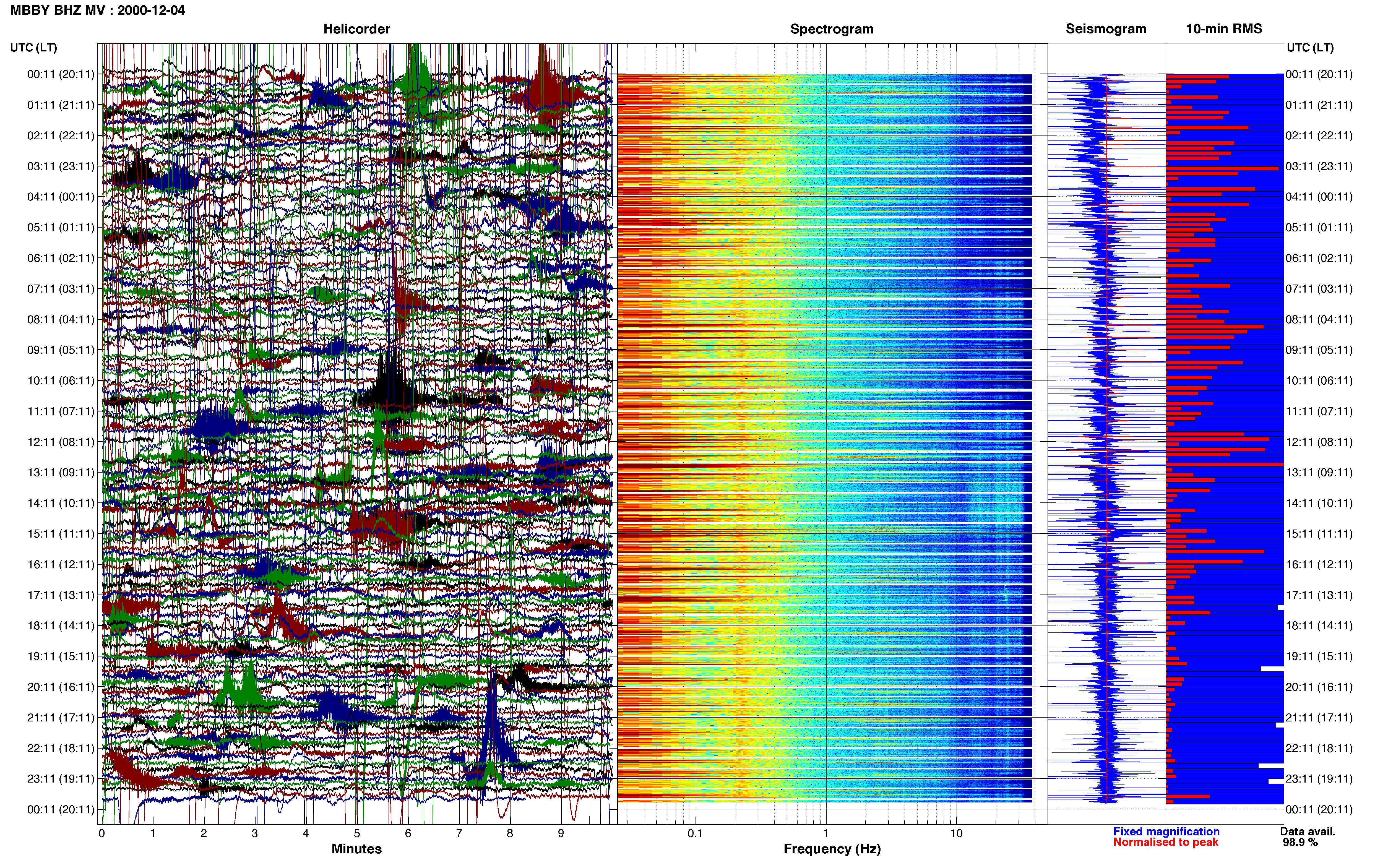The width and height of the screenshot is (1388, 868).
Task: Click the "6" tick on the Minutes axis
Action: click(x=408, y=833)
